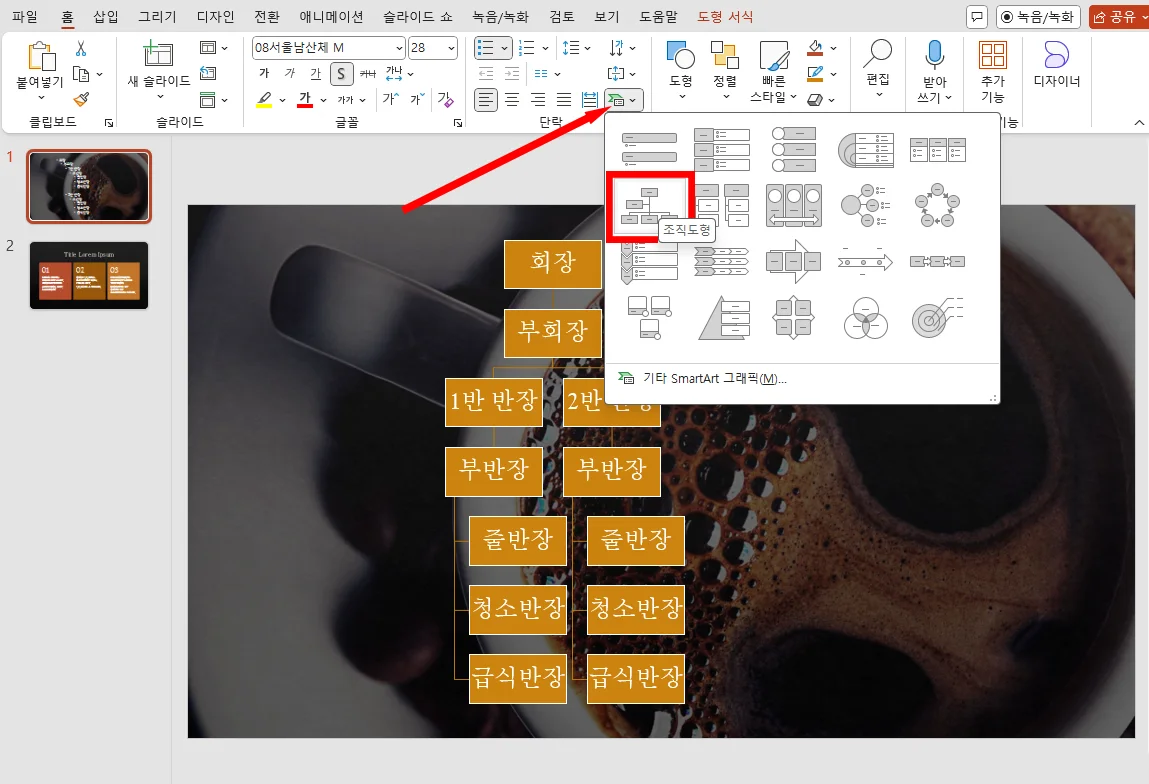The height and width of the screenshot is (784, 1149).
Task: Open the shape fill paint bucket
Action: (815, 48)
